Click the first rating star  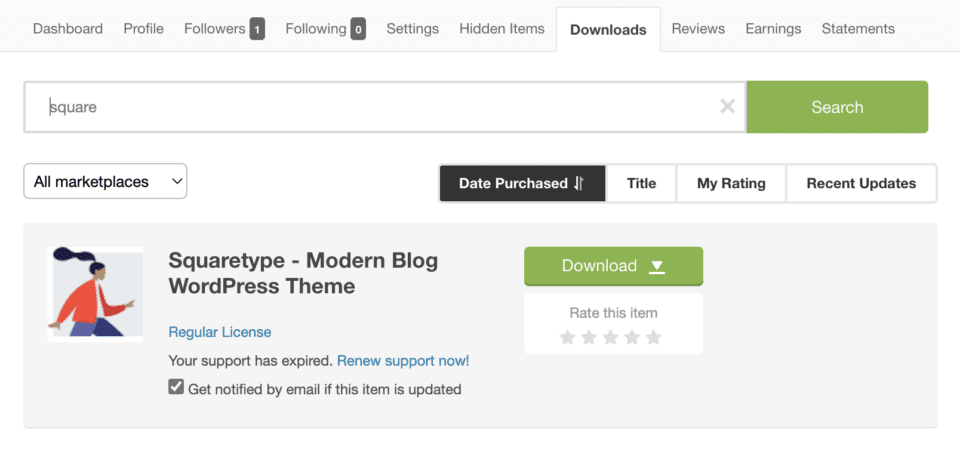pos(567,338)
